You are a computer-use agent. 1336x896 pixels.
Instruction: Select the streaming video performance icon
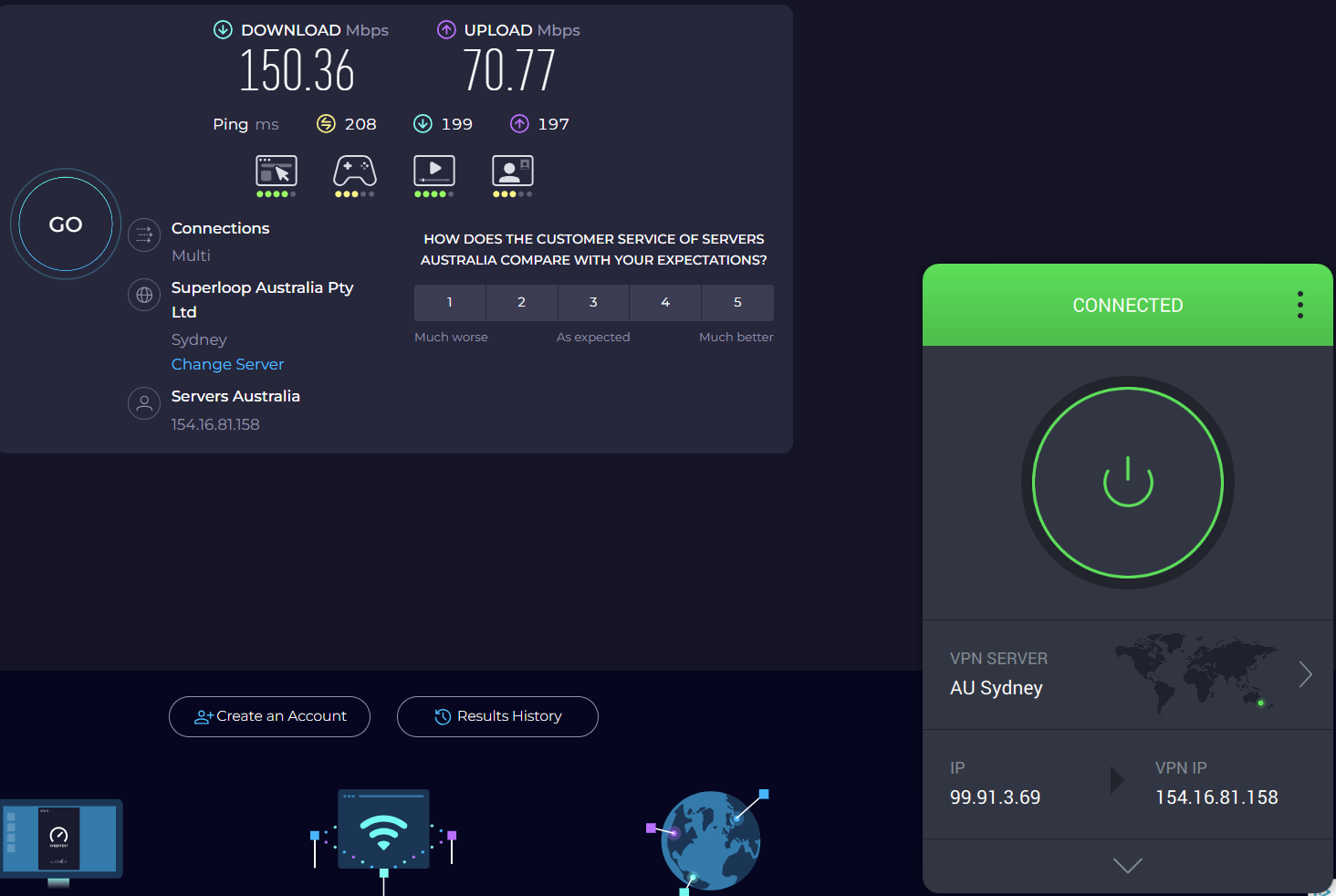tap(433, 170)
